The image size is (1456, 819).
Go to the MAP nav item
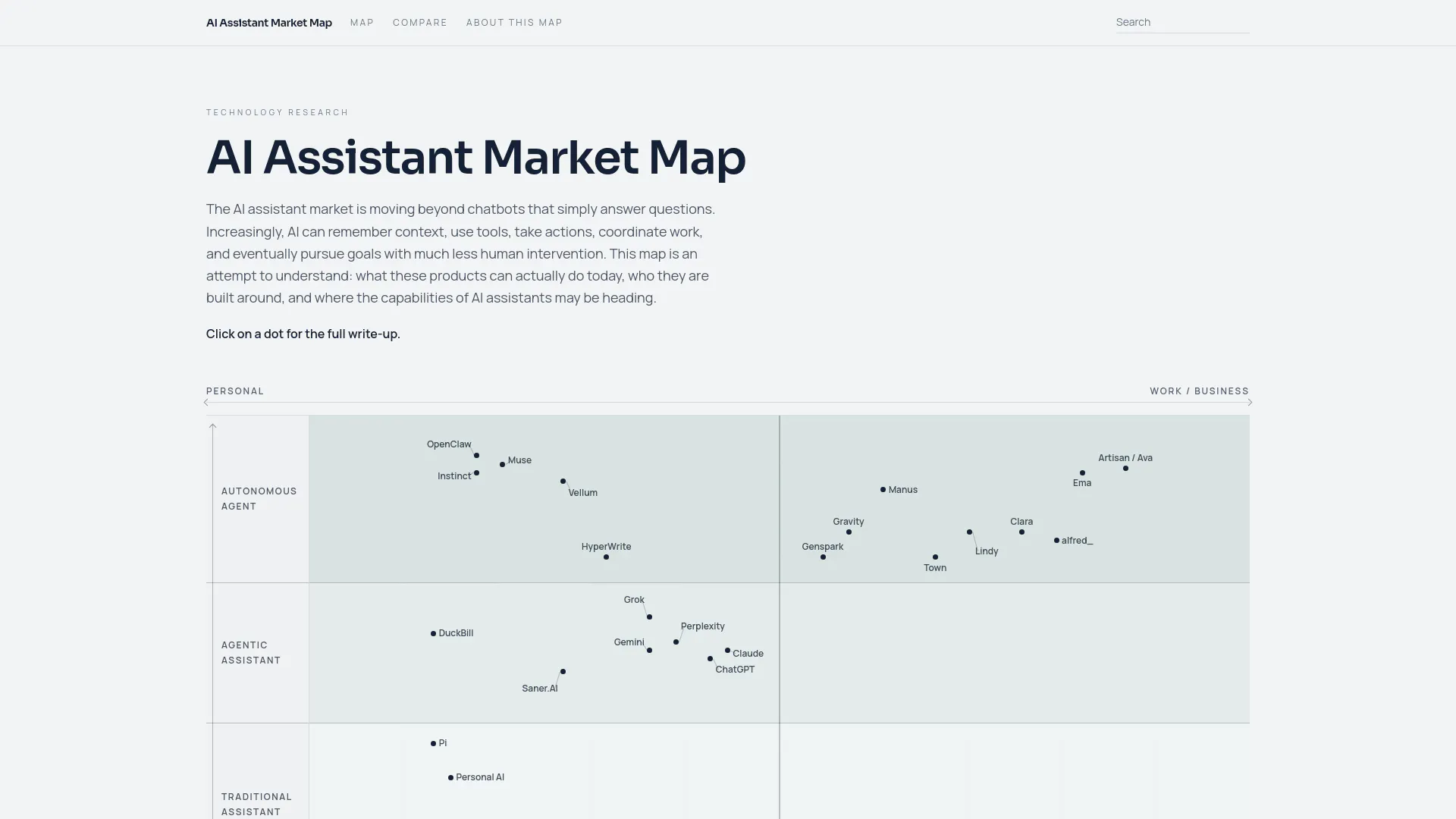pyautogui.click(x=362, y=23)
